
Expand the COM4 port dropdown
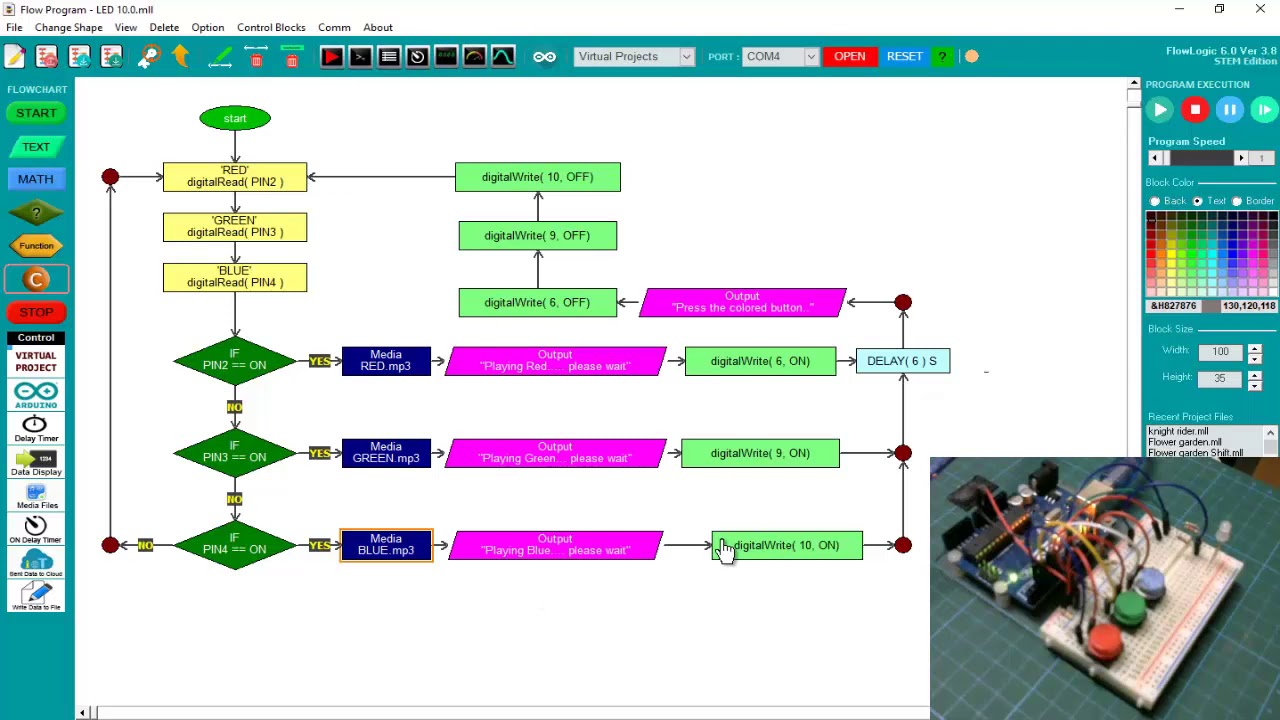(x=811, y=57)
